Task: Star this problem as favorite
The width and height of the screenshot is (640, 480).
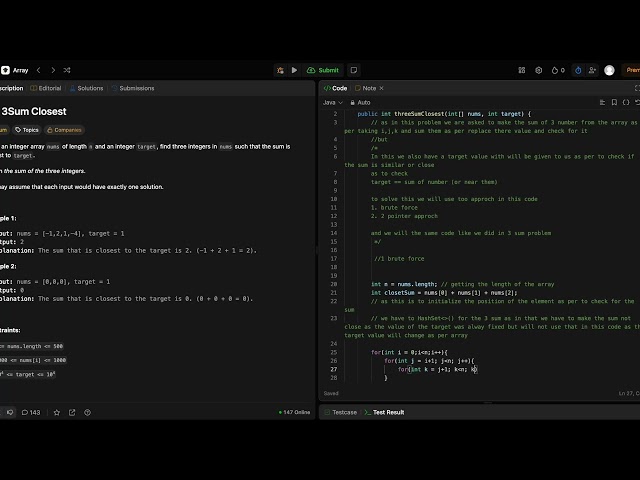Action: click(x=56, y=412)
